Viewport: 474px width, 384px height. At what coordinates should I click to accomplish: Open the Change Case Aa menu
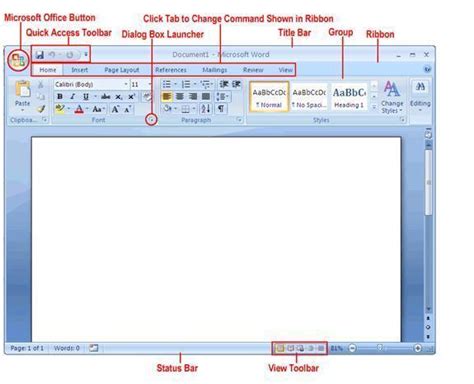[x=98, y=109]
